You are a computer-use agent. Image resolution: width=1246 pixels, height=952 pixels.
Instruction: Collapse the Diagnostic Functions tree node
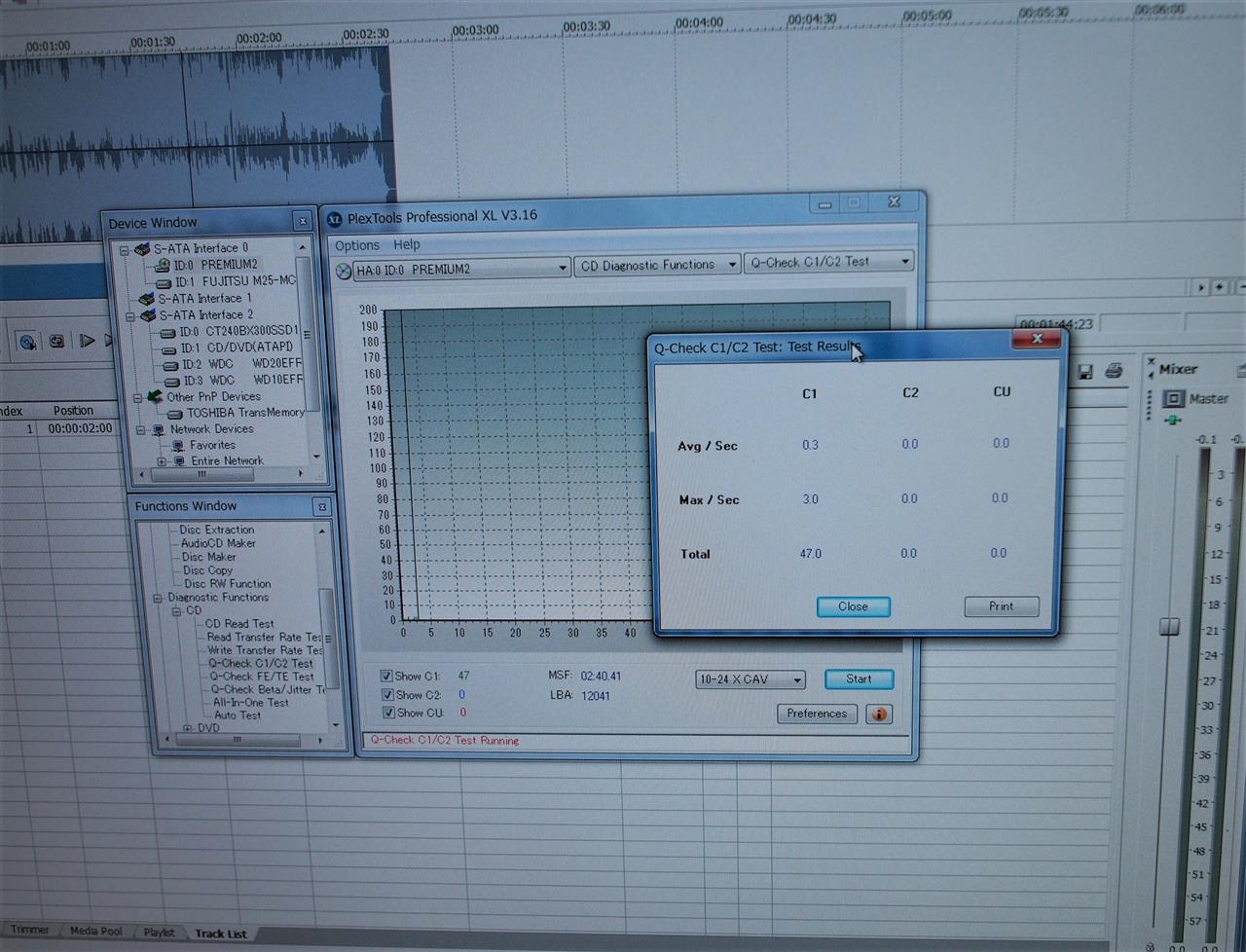point(158,598)
